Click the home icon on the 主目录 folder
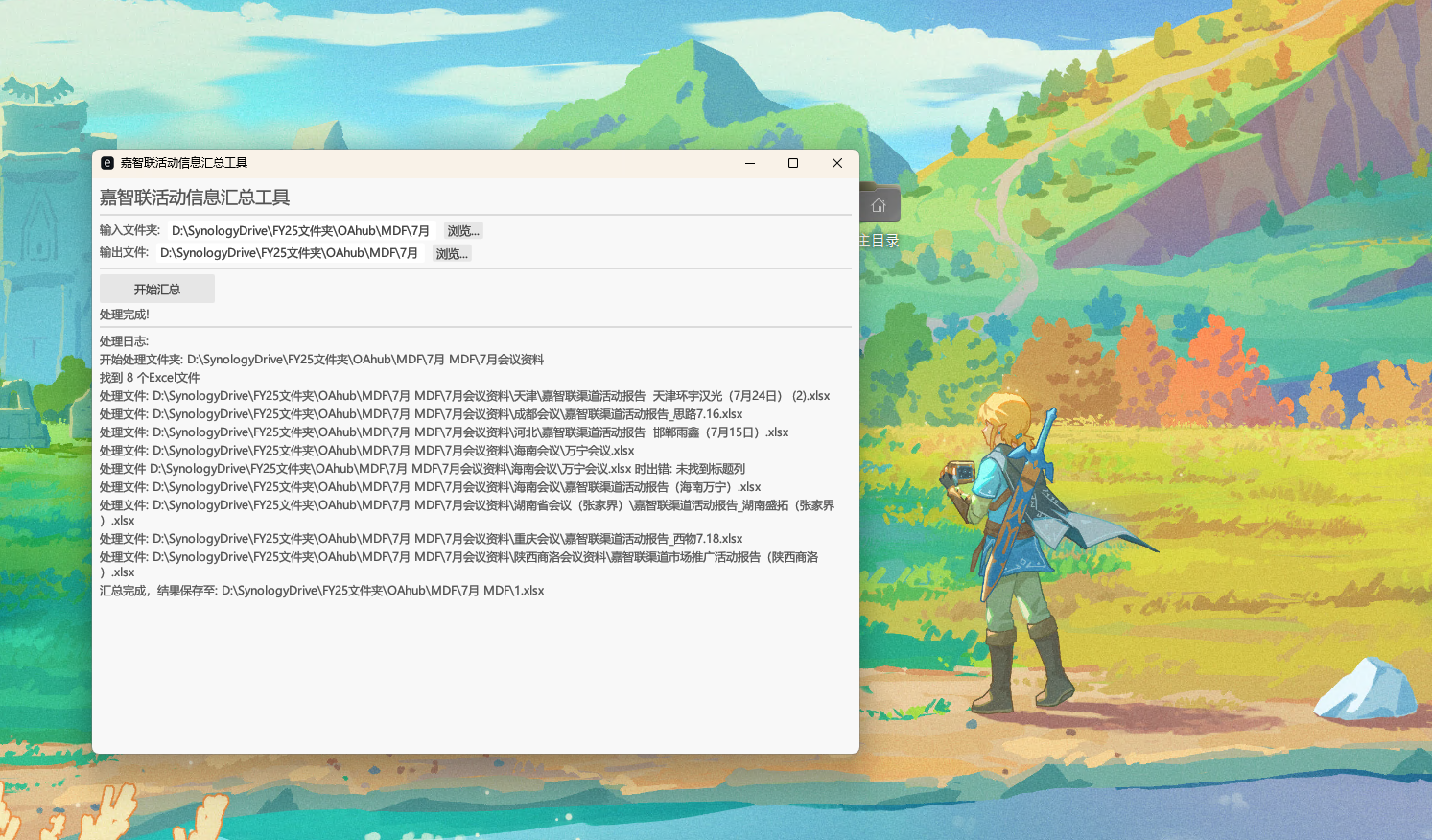1432x840 pixels. [879, 202]
